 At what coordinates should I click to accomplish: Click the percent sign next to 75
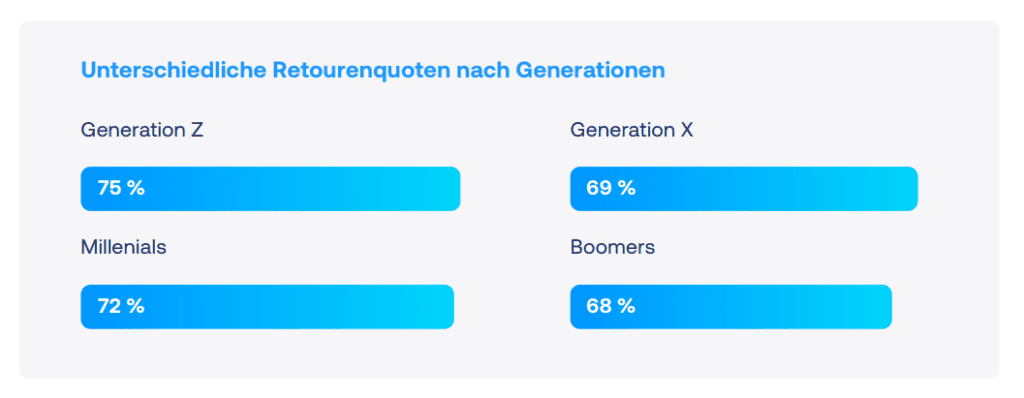[136, 188]
